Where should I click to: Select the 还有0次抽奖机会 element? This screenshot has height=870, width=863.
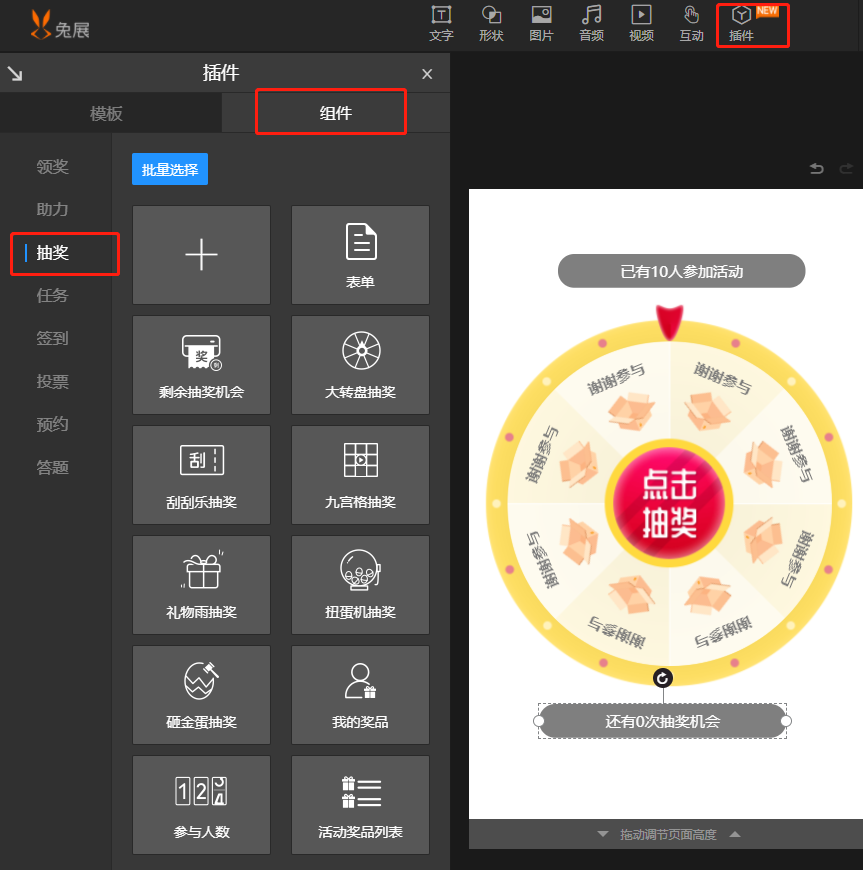pos(663,721)
